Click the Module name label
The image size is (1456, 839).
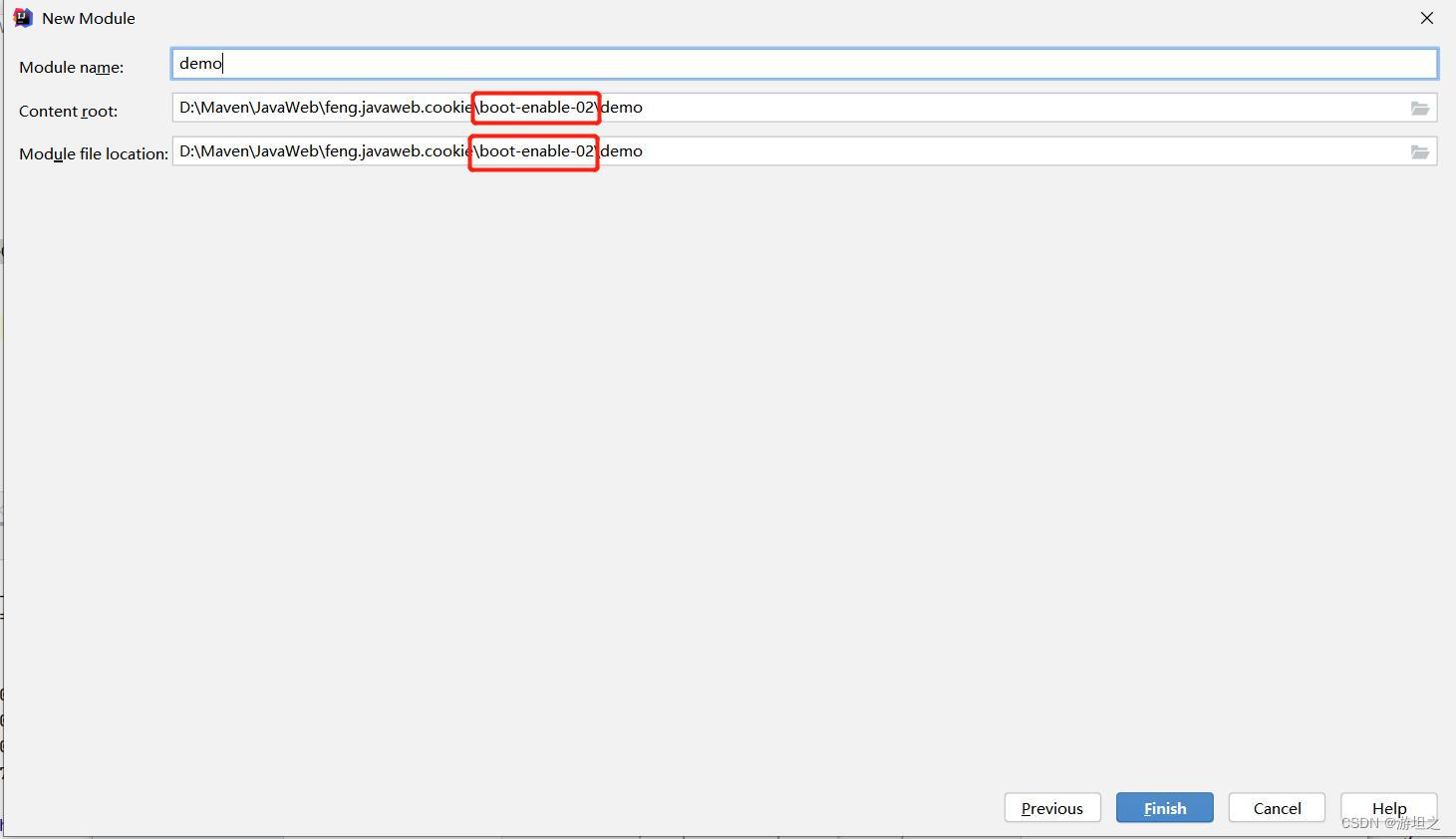[x=70, y=67]
